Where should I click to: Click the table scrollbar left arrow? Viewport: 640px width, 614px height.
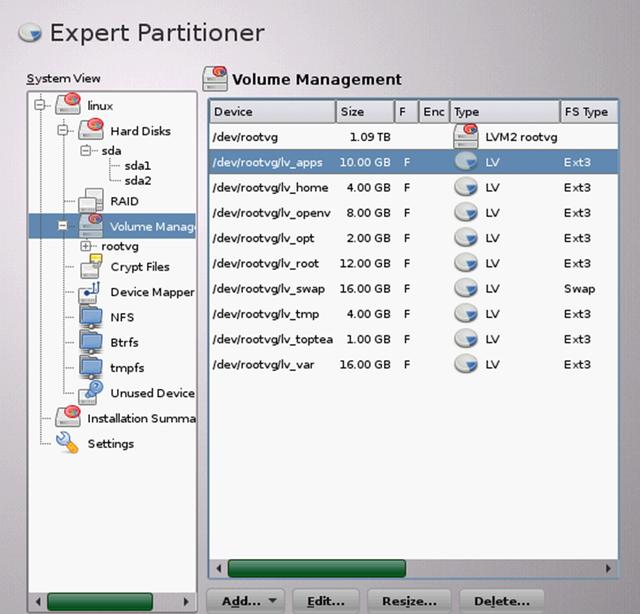(219, 568)
